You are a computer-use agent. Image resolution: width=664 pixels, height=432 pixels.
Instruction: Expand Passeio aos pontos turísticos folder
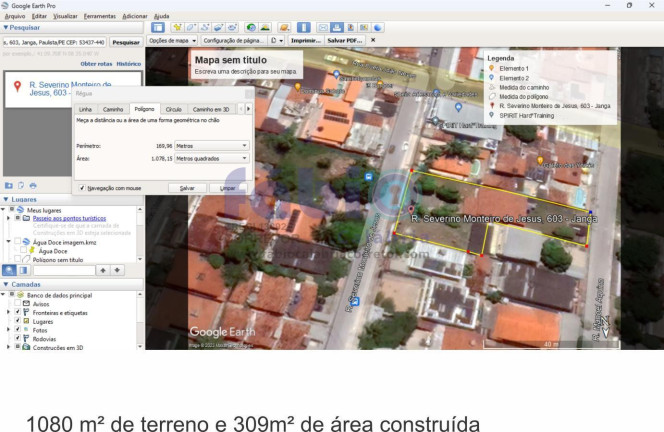[8, 218]
